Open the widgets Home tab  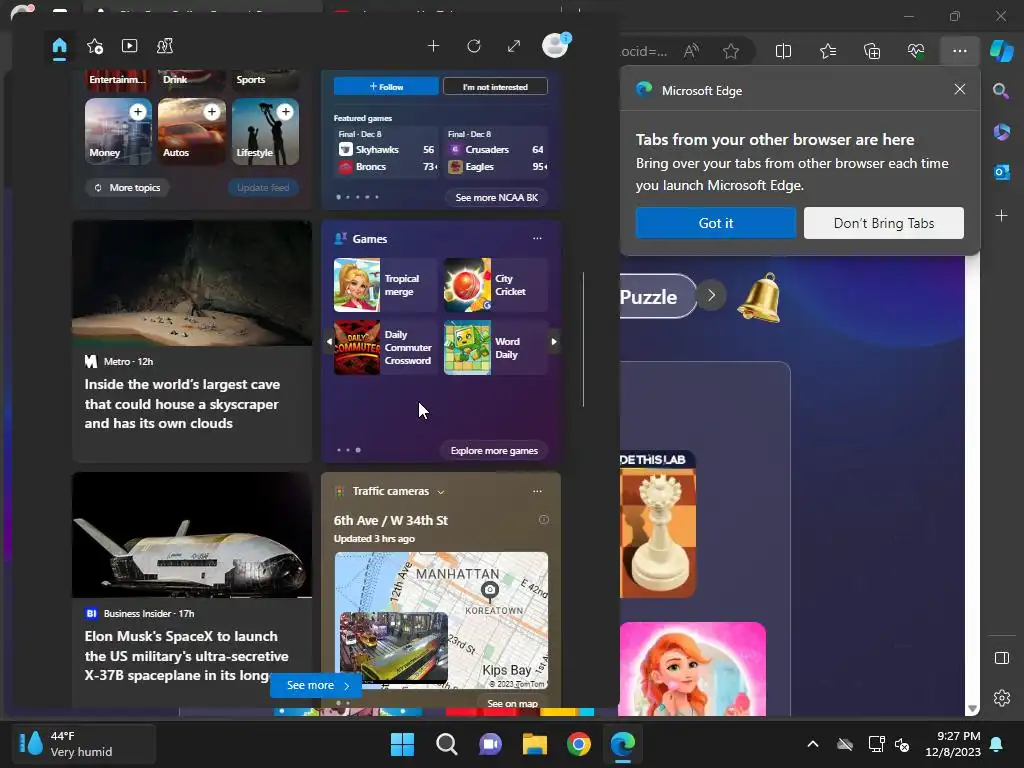pos(59,46)
